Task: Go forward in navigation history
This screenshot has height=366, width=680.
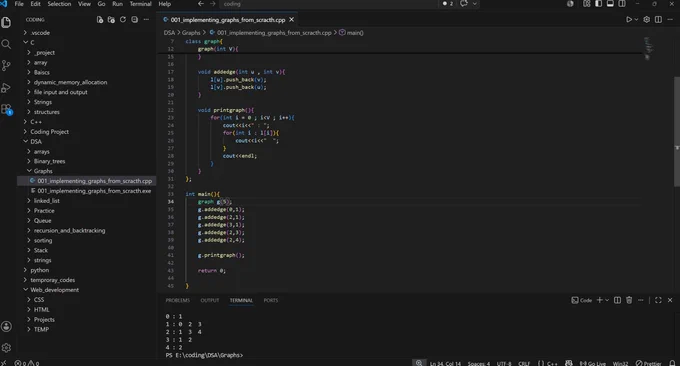Action: click(x=212, y=3)
